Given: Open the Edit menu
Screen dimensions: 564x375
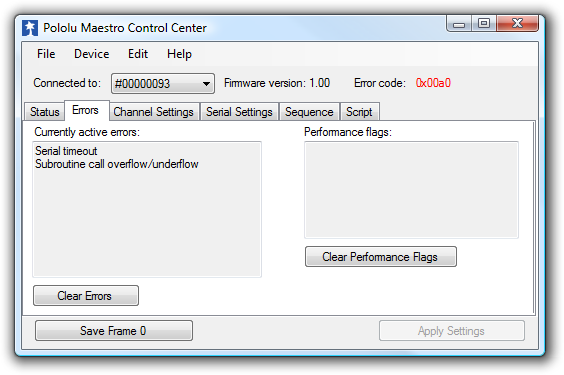Looking at the screenshot, I should click(x=138, y=54).
